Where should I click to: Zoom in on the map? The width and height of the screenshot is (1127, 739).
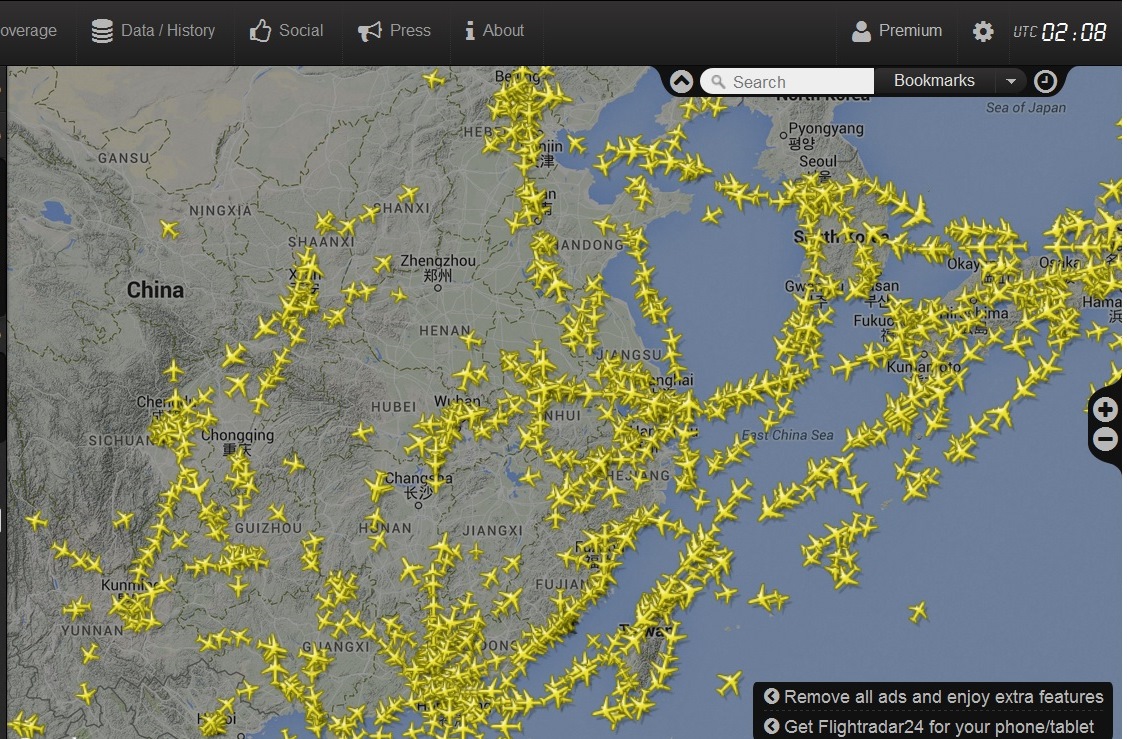pyautogui.click(x=1105, y=410)
